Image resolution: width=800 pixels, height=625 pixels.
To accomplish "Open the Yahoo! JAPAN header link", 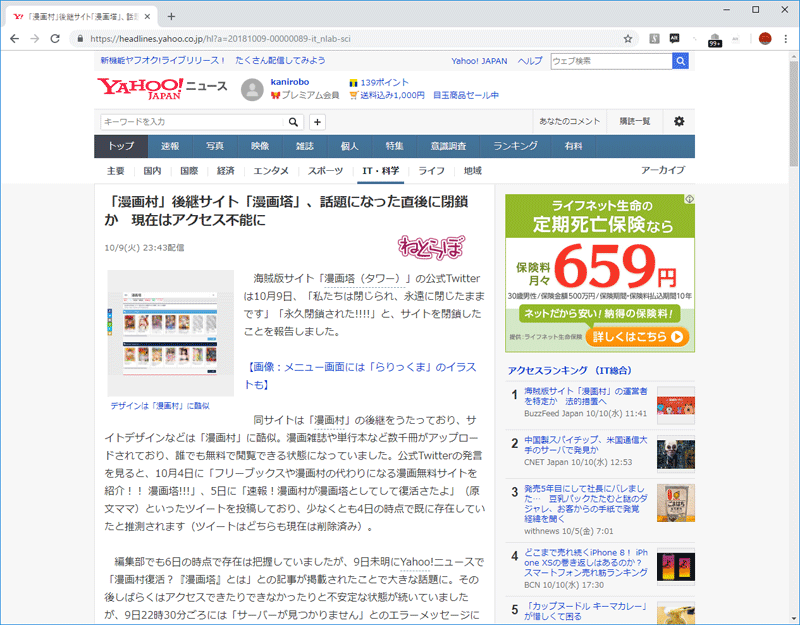I will click(479, 61).
